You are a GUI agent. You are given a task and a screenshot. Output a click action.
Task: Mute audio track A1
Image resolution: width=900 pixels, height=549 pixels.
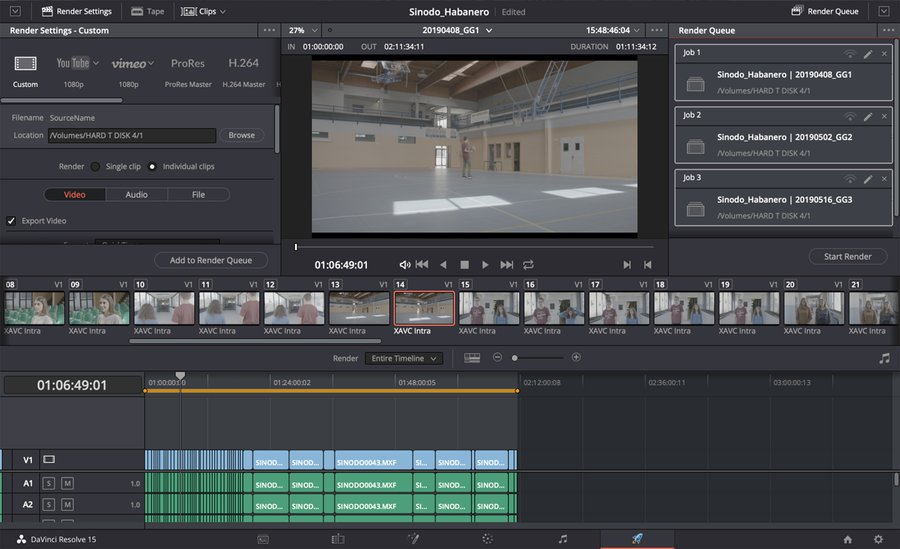(x=67, y=483)
